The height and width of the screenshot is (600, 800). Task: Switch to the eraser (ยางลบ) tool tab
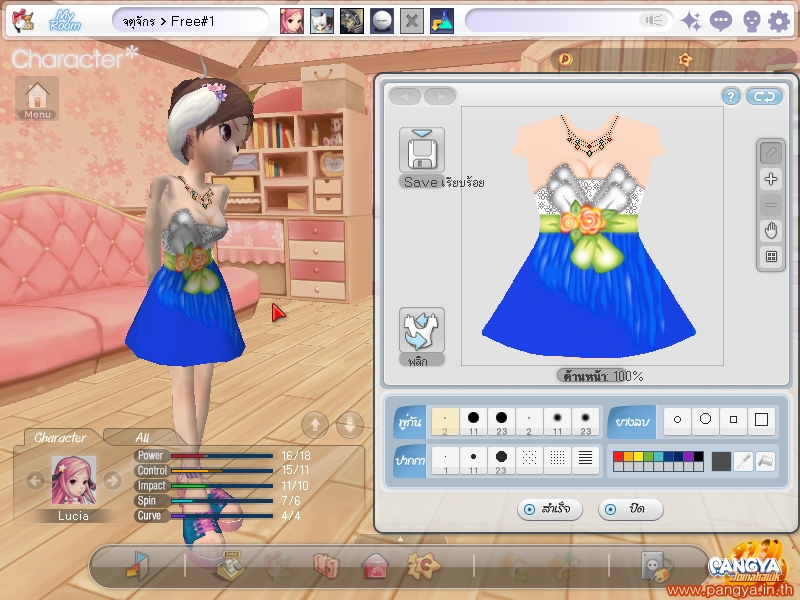(x=632, y=422)
